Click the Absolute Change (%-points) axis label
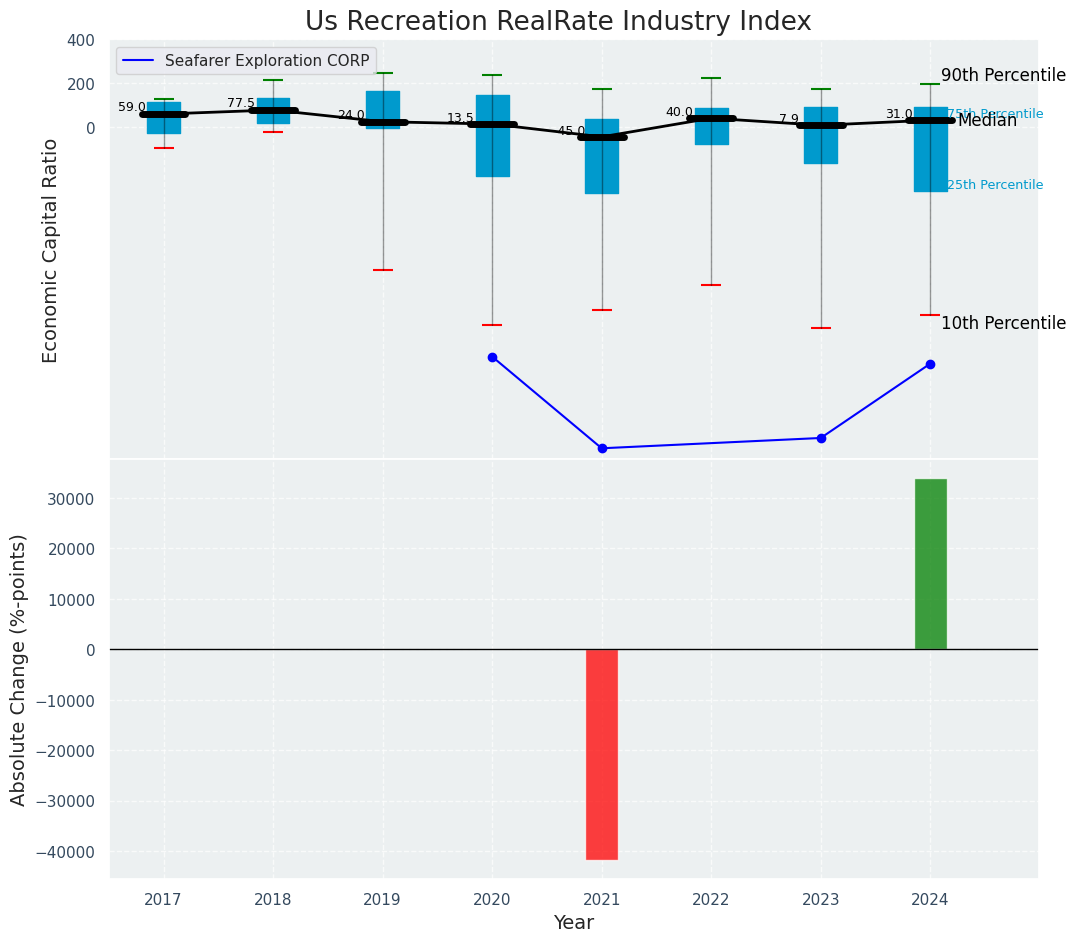The width and height of the screenshot is (1076, 942). pos(19,669)
